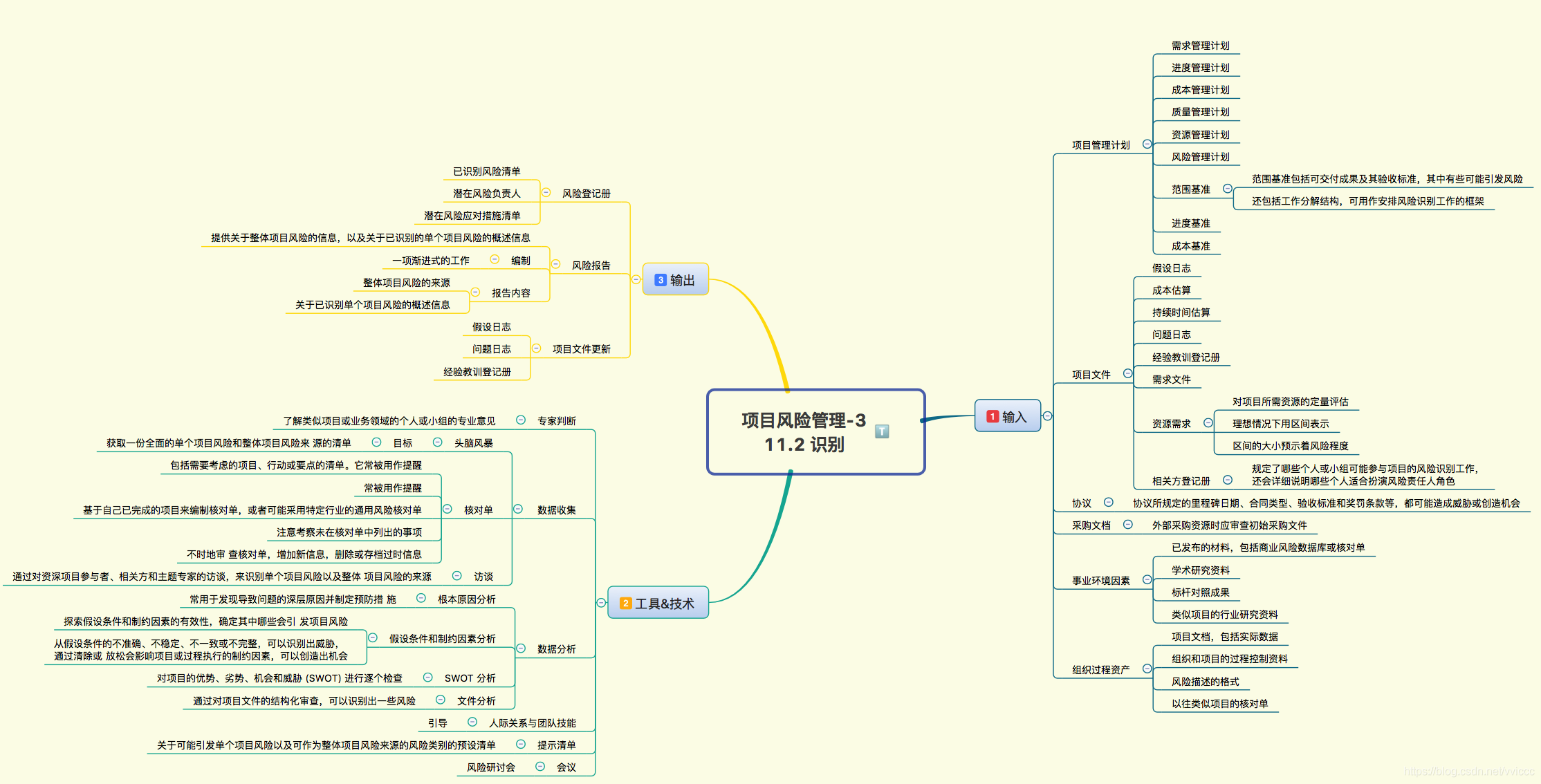The image size is (1541, 784).
Task: Collapse the 数据收集 node
Action: [x=517, y=510]
